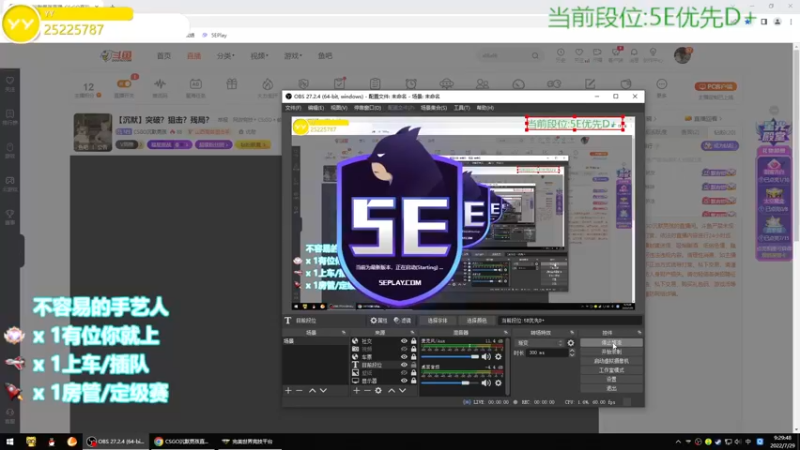Click the 停止推流 button in OBS controls
Image resolution: width=800 pixels, height=450 pixels.
tap(611, 343)
